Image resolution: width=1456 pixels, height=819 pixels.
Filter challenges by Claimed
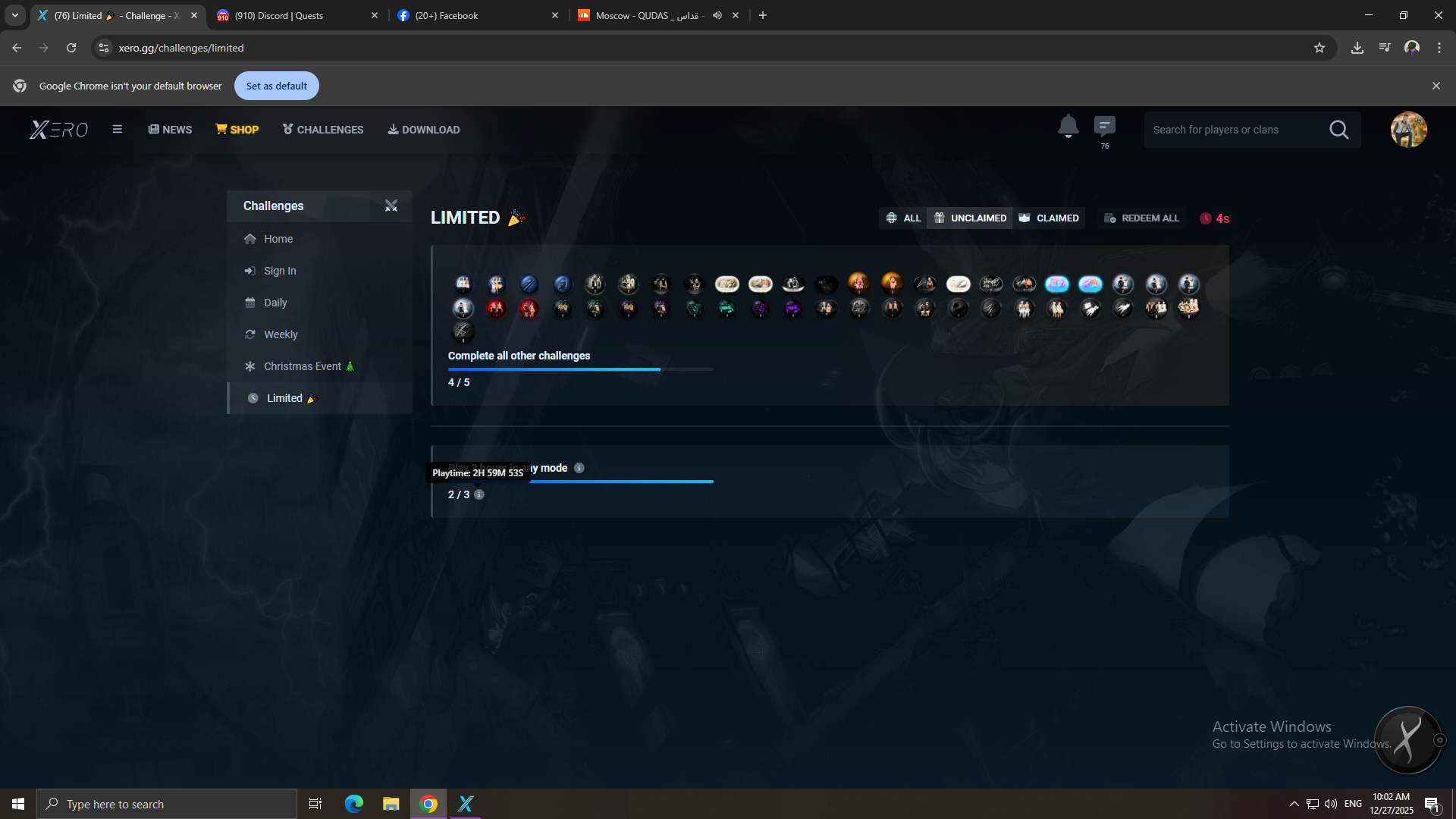click(x=1049, y=218)
